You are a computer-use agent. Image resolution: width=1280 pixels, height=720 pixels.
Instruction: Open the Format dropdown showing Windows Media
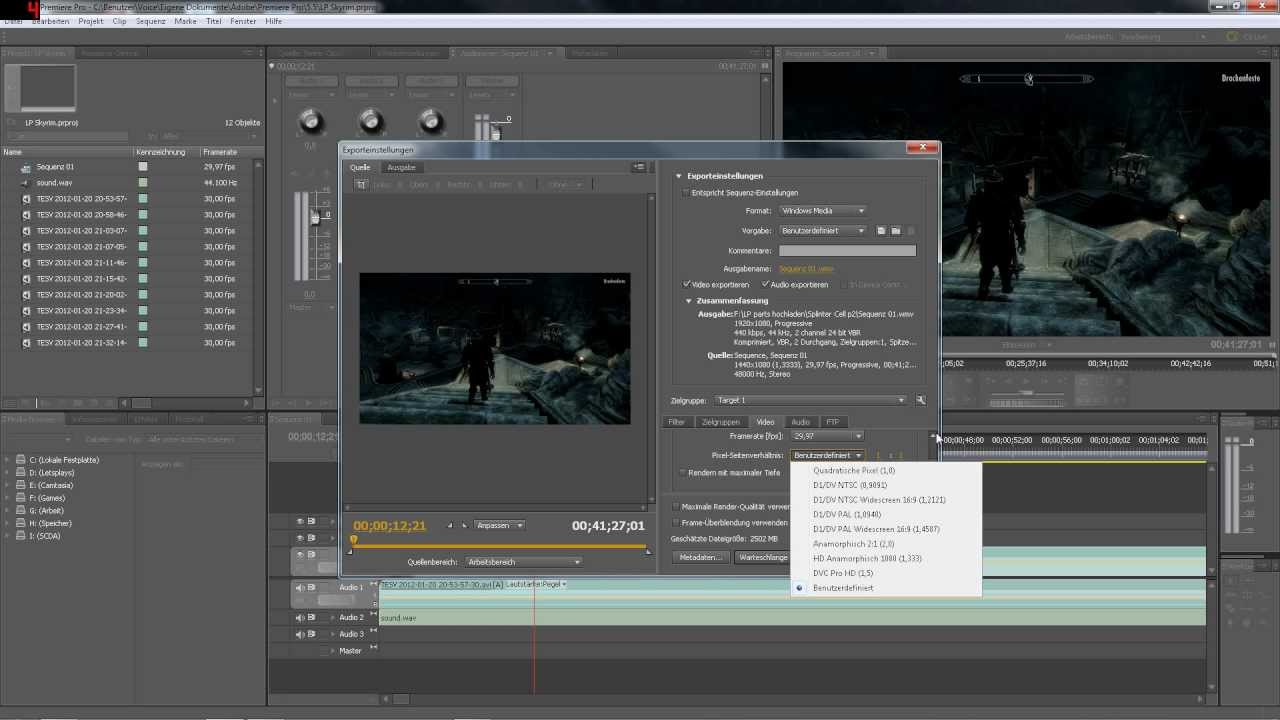point(822,211)
